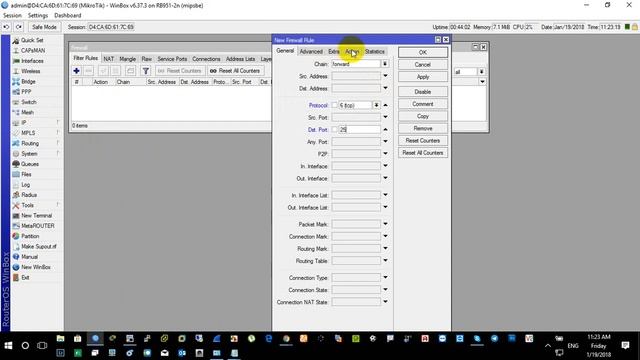The height and width of the screenshot is (360, 640).
Task: Expand IP submenu
Action: coord(24,123)
